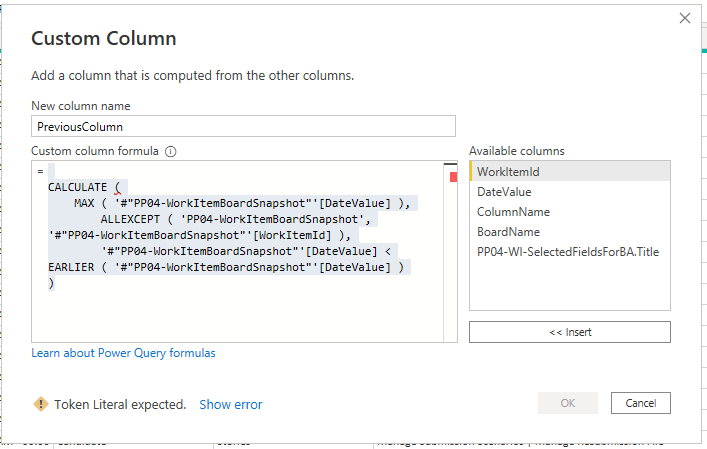Select PP04-WI-SelectedFieldsForBA.Title column
Viewport: 707px width, 449px height.
(570, 251)
